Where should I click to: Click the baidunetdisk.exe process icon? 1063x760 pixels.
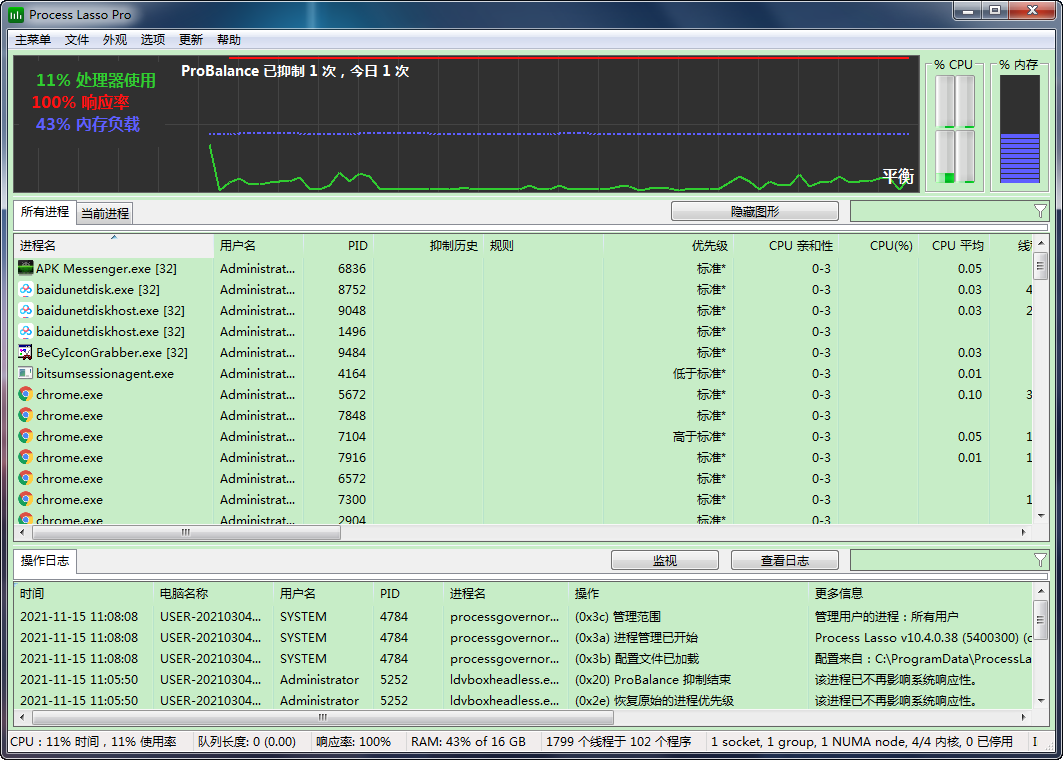pyautogui.click(x=26, y=289)
